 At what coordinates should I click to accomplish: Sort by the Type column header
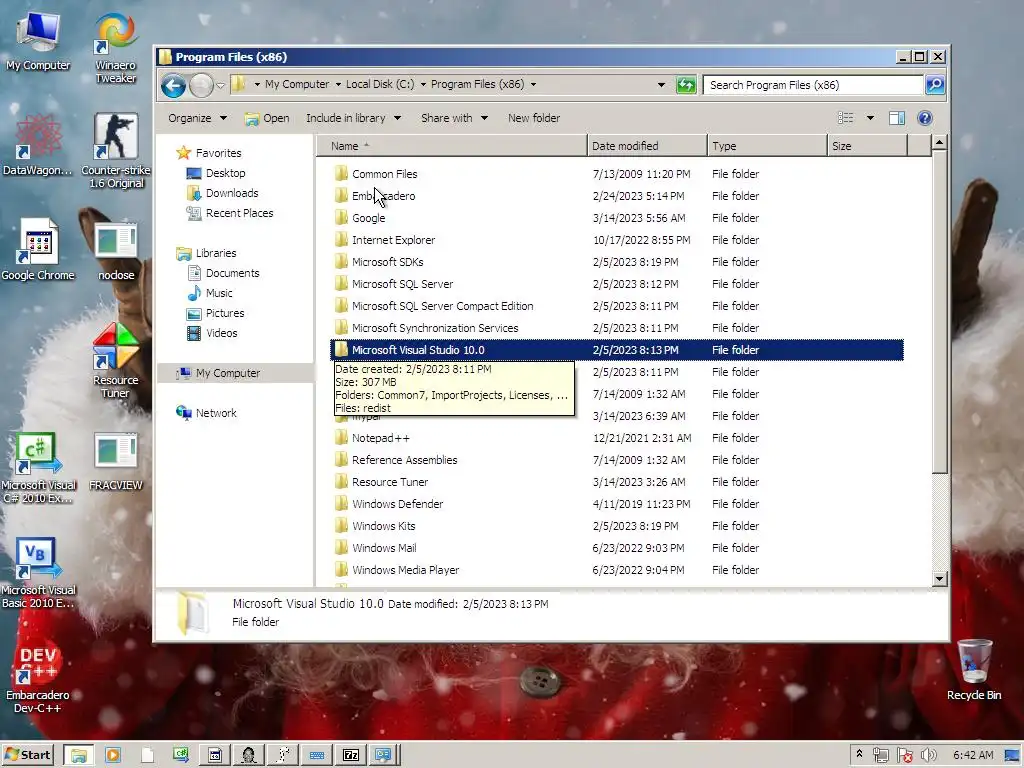pos(767,146)
